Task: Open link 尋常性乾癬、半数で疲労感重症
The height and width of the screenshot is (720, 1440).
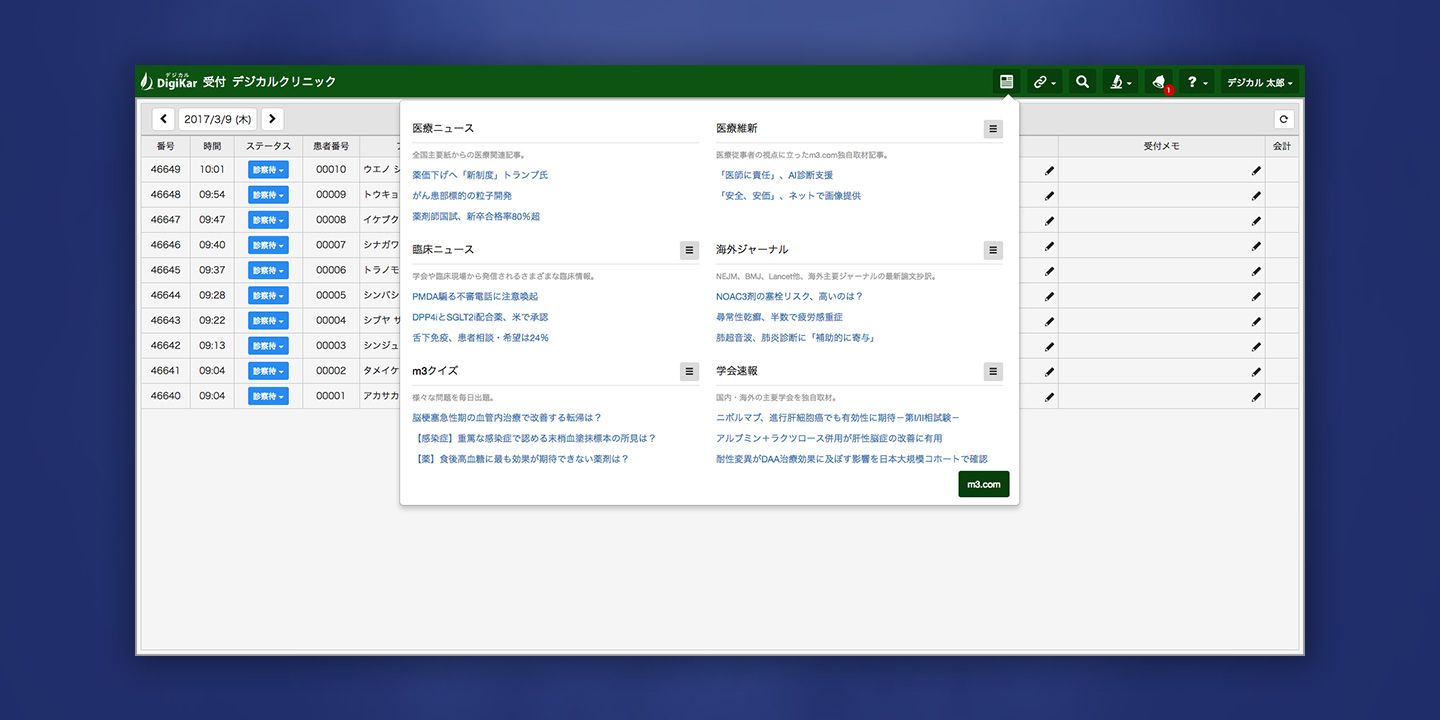Action: [x=779, y=317]
